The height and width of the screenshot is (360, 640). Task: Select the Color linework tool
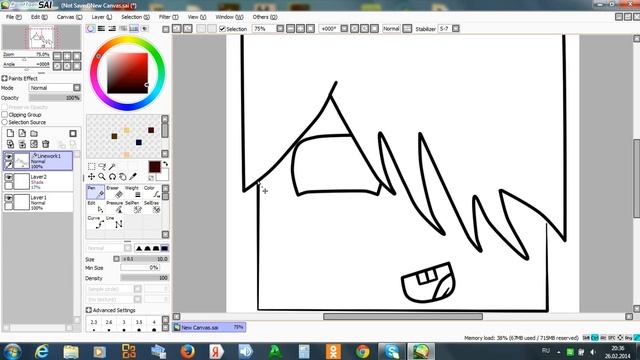[151, 192]
